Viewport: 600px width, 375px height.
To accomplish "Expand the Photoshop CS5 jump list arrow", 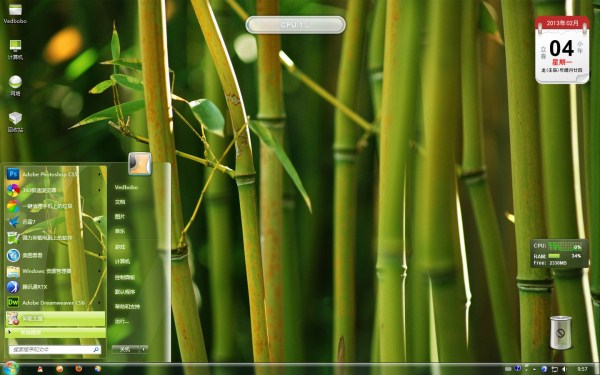I will [99, 174].
